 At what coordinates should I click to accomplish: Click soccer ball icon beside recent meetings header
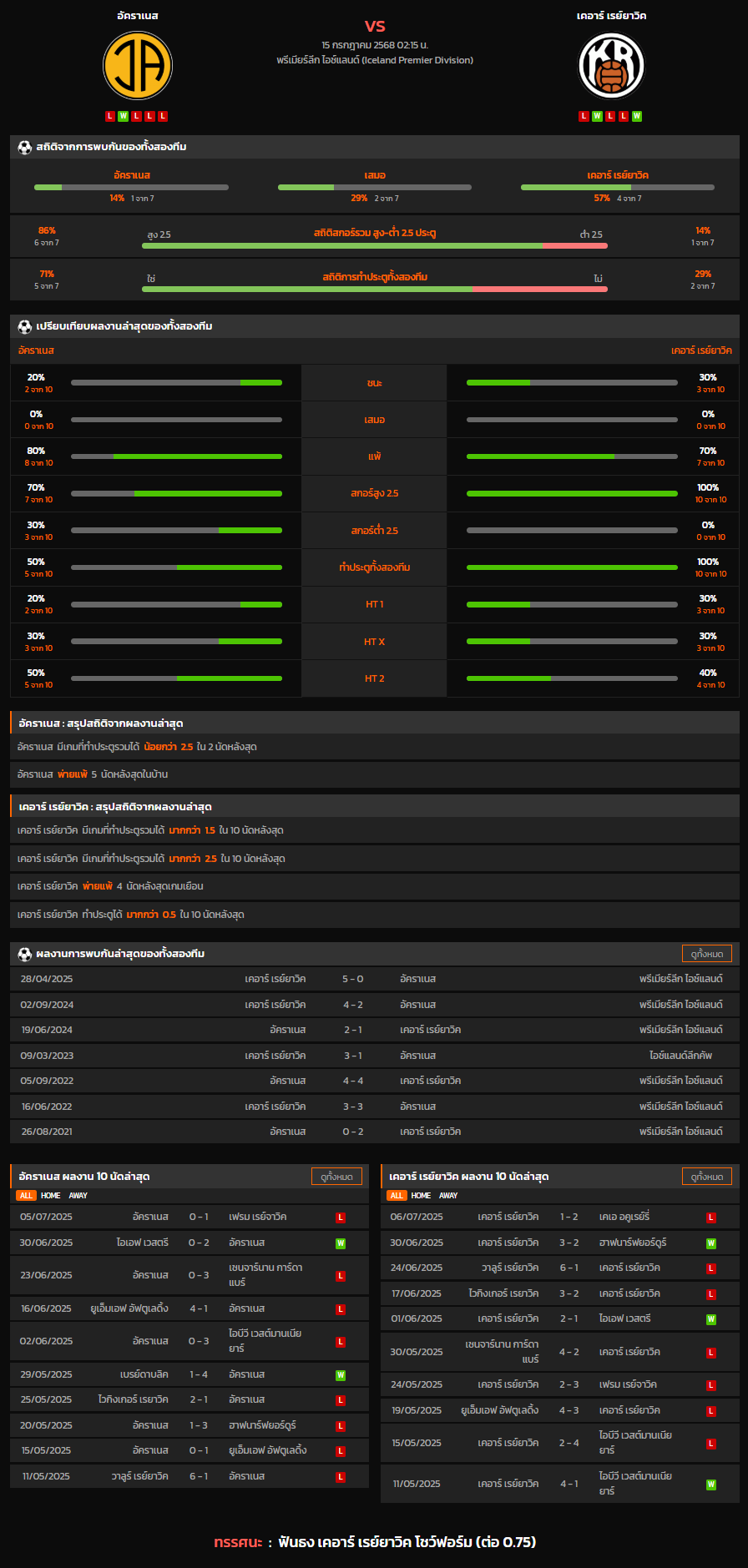tap(25, 954)
